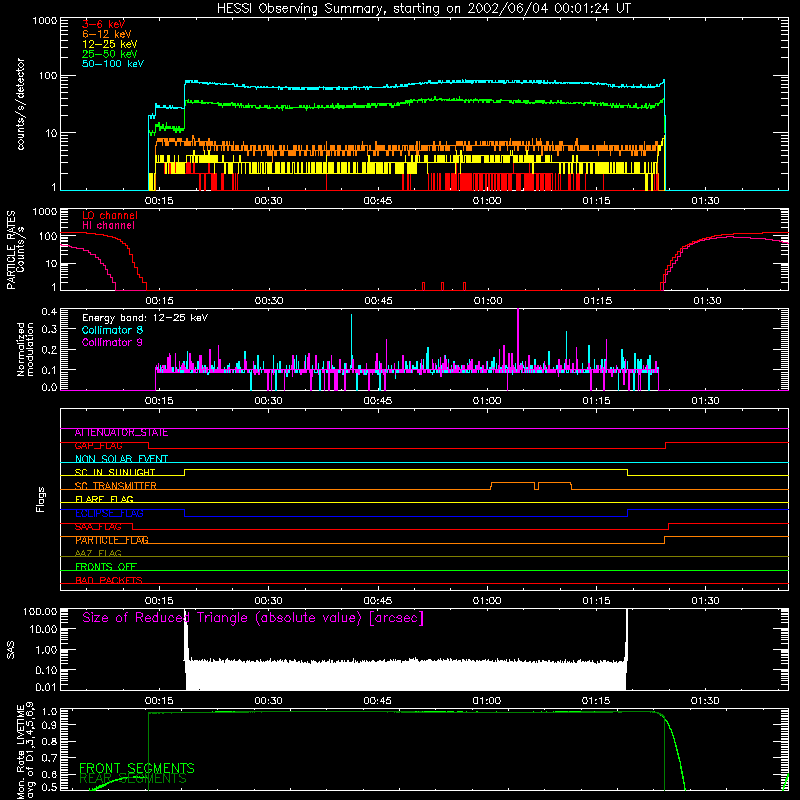Click the NON_SOLAR_EVENT flag label
800x800 pixels.
[x=121, y=459]
